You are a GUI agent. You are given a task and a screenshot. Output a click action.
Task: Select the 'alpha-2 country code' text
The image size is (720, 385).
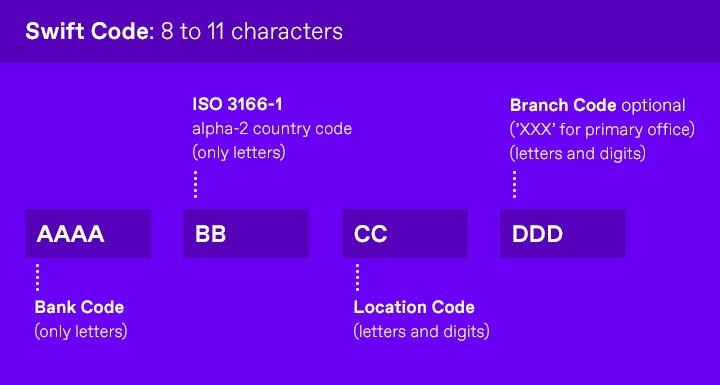tap(272, 129)
